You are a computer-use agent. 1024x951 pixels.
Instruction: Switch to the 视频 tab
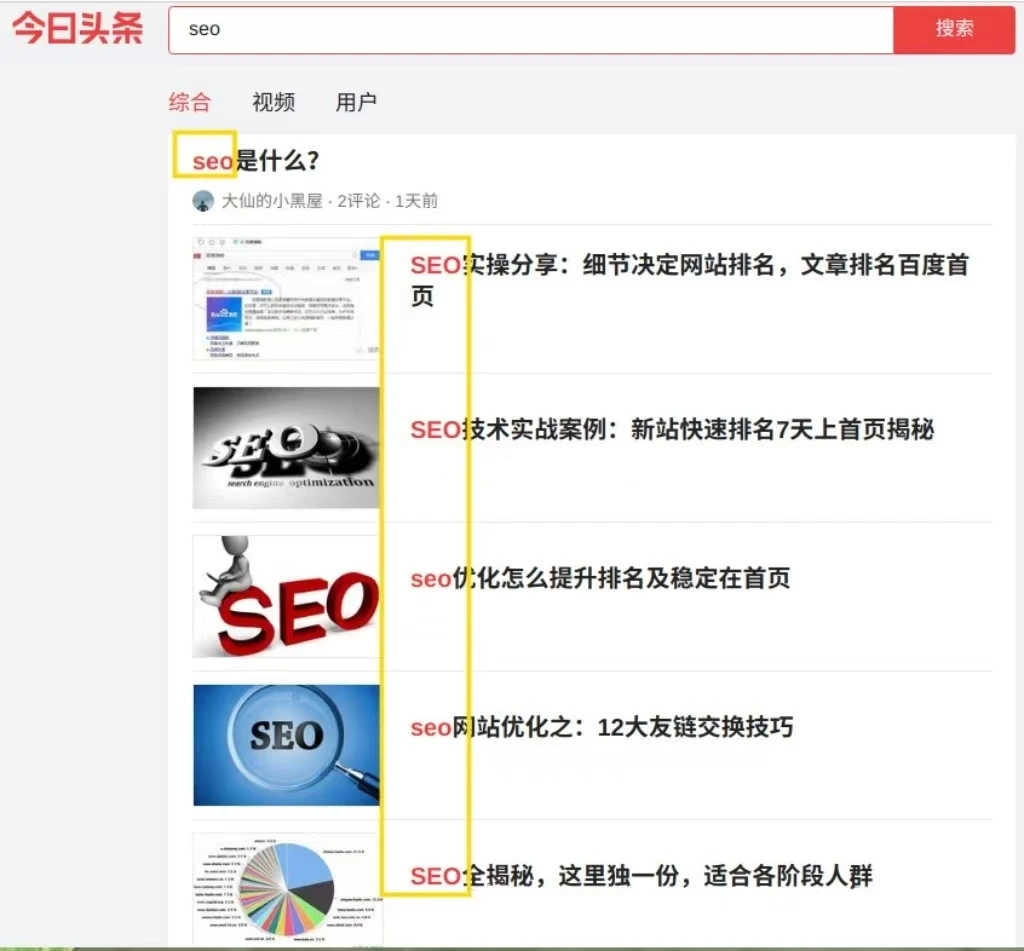pyautogui.click(x=273, y=102)
